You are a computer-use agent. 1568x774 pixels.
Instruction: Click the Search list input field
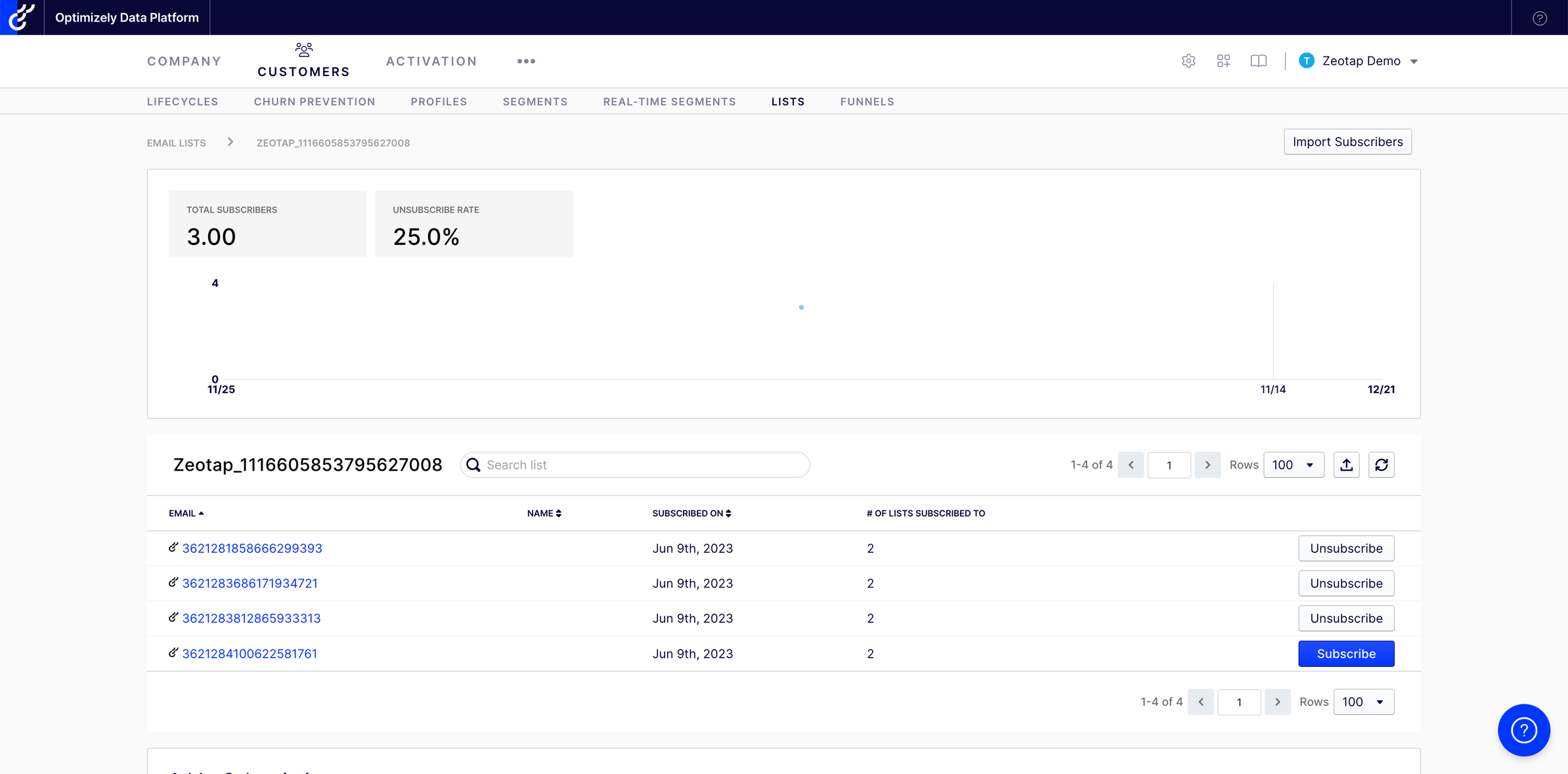click(x=643, y=465)
